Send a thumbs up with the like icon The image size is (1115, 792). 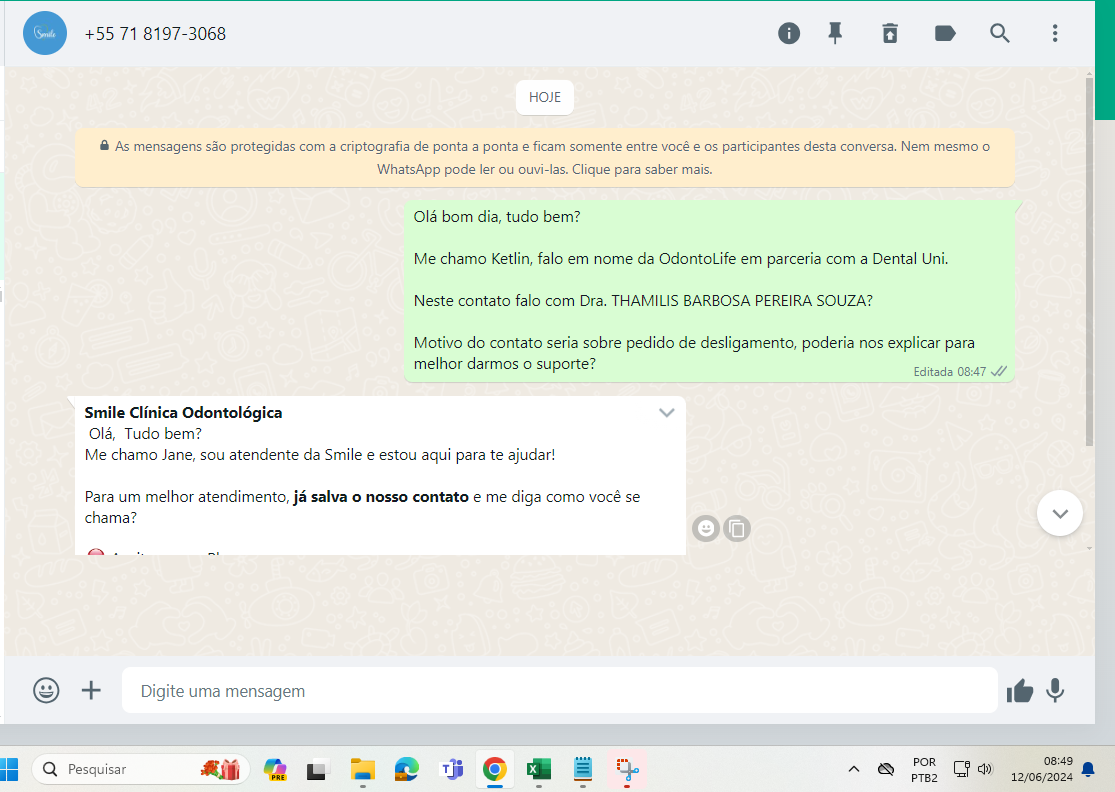click(x=1020, y=690)
